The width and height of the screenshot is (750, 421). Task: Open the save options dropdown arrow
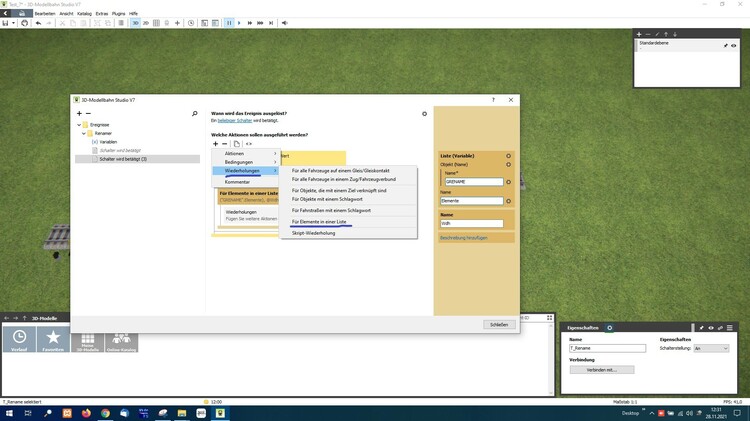point(13,23)
